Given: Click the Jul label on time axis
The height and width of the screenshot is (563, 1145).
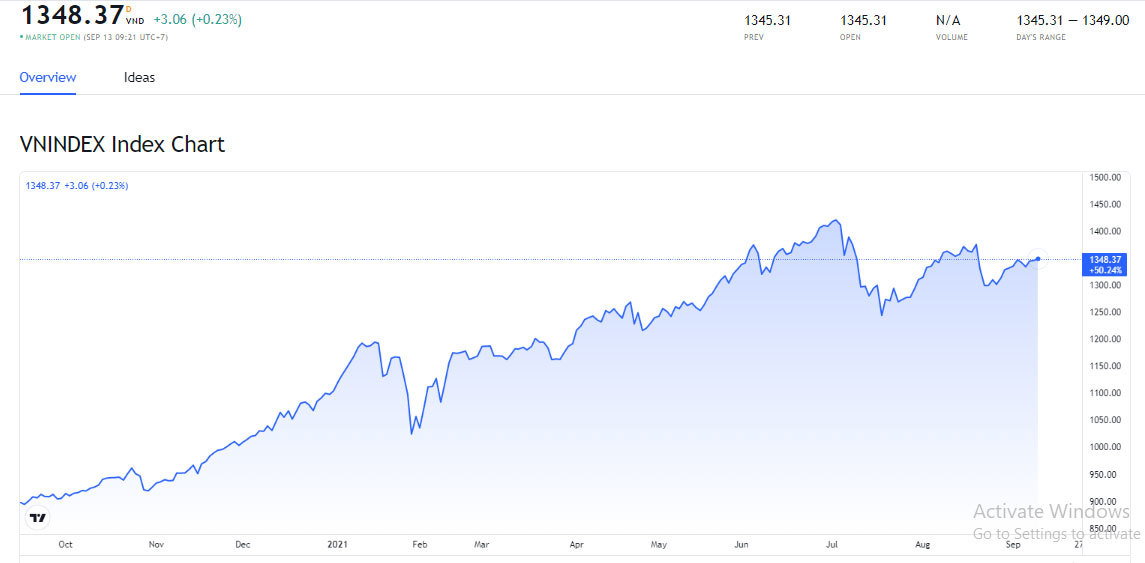Looking at the screenshot, I should pyautogui.click(x=831, y=545).
